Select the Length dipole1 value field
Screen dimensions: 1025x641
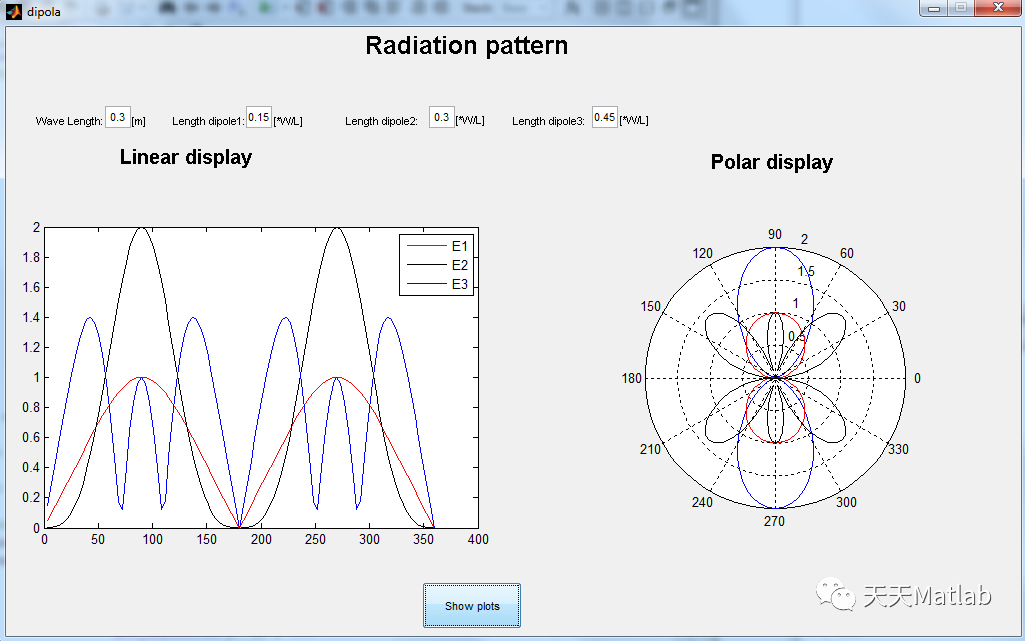(x=259, y=117)
